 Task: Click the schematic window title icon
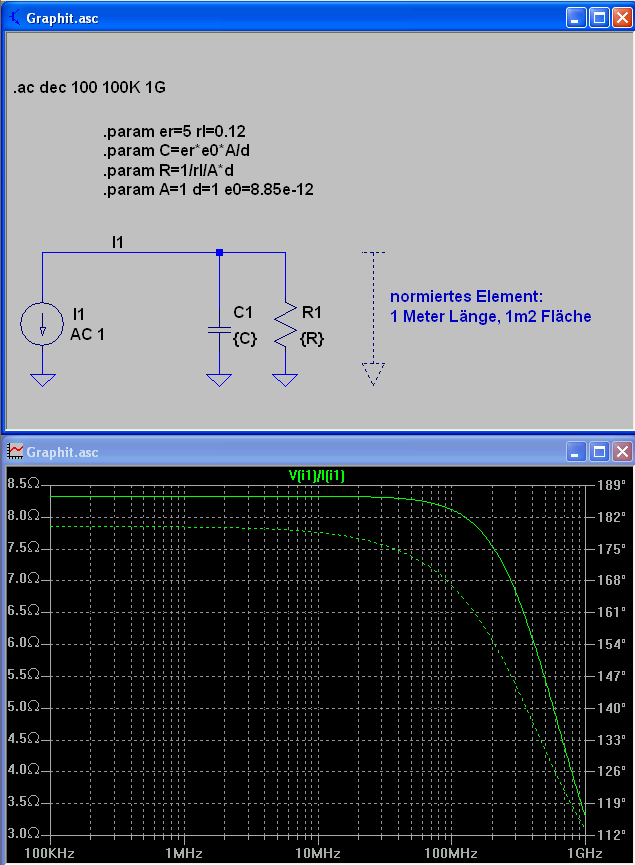pyautogui.click(x=15, y=18)
